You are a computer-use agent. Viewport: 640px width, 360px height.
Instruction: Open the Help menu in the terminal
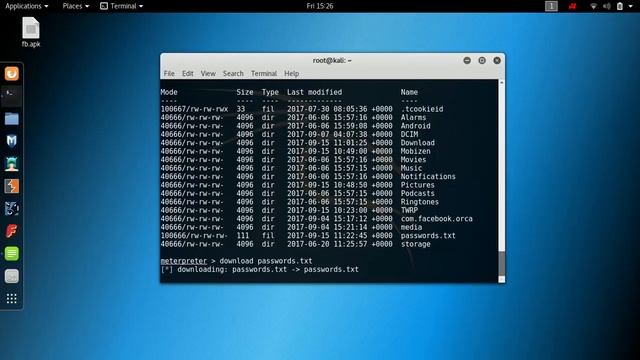[291, 73]
